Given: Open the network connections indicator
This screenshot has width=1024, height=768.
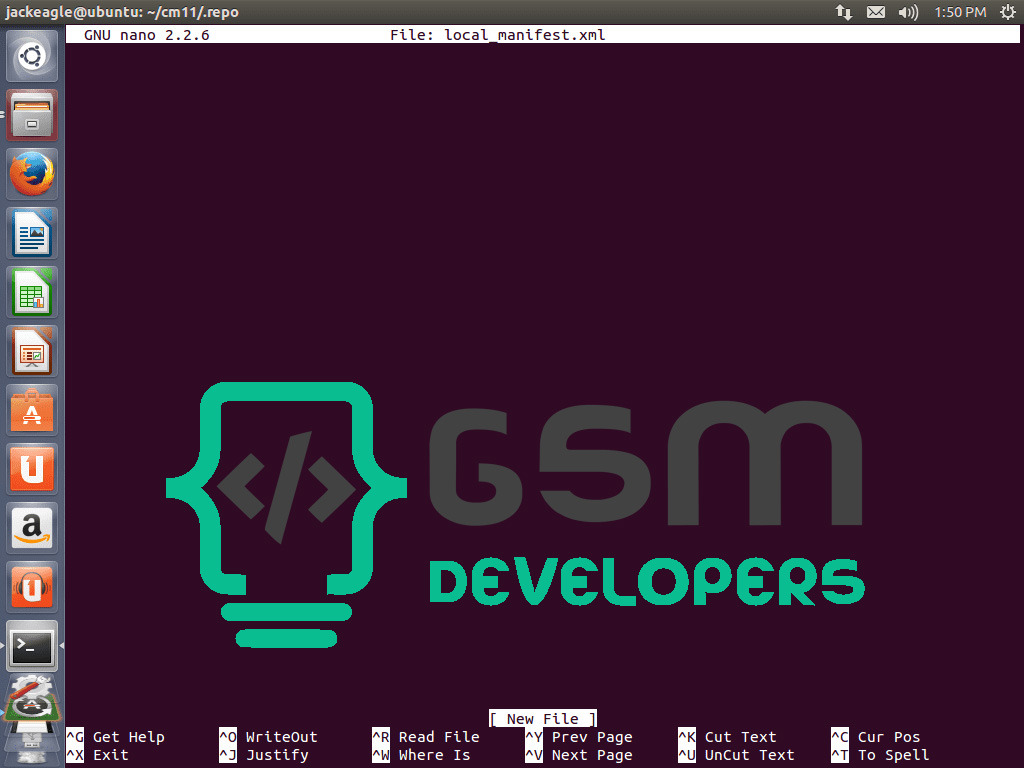Looking at the screenshot, I should [x=844, y=12].
